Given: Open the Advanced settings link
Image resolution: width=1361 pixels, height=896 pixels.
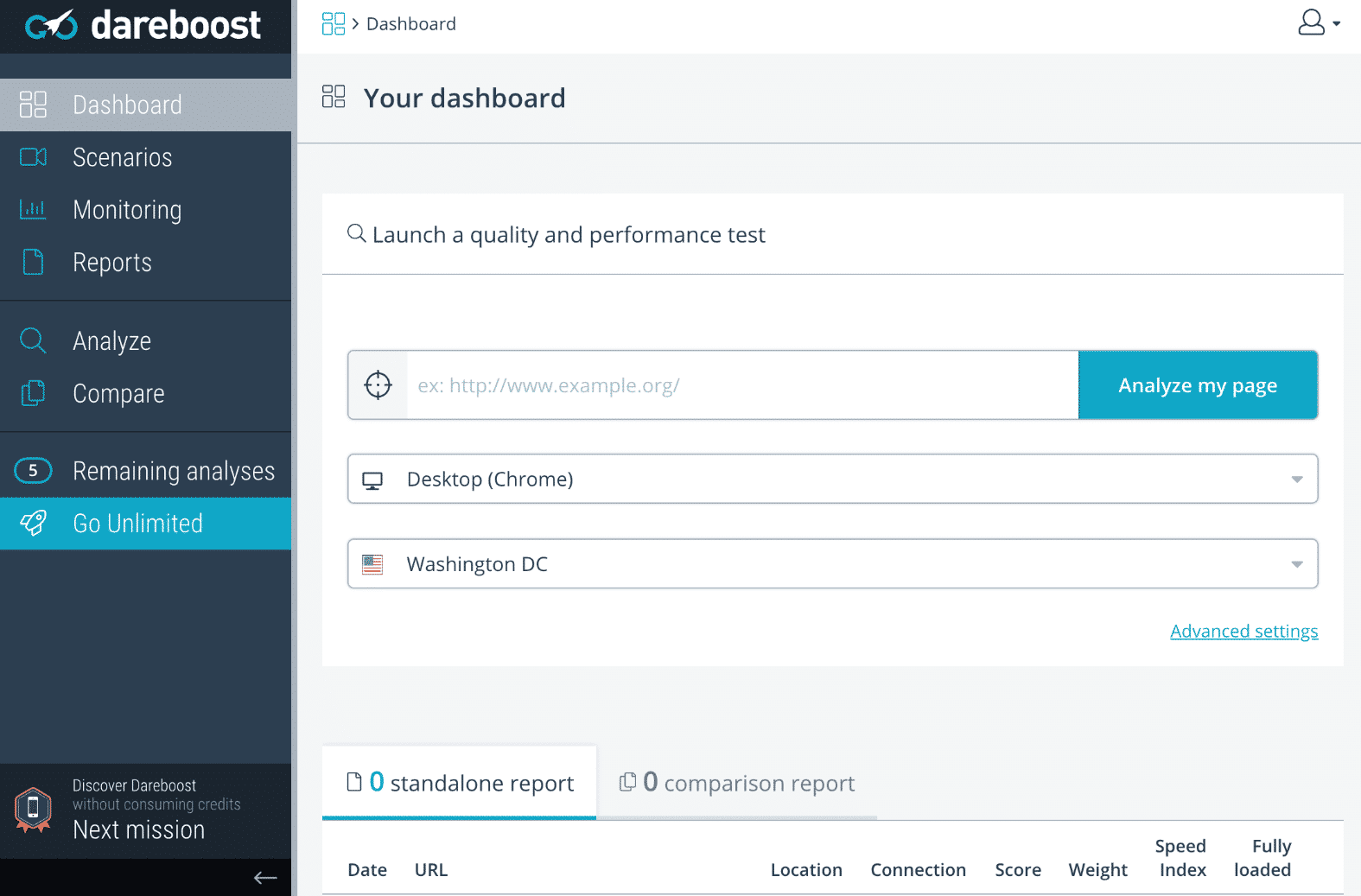Looking at the screenshot, I should coord(1243,632).
